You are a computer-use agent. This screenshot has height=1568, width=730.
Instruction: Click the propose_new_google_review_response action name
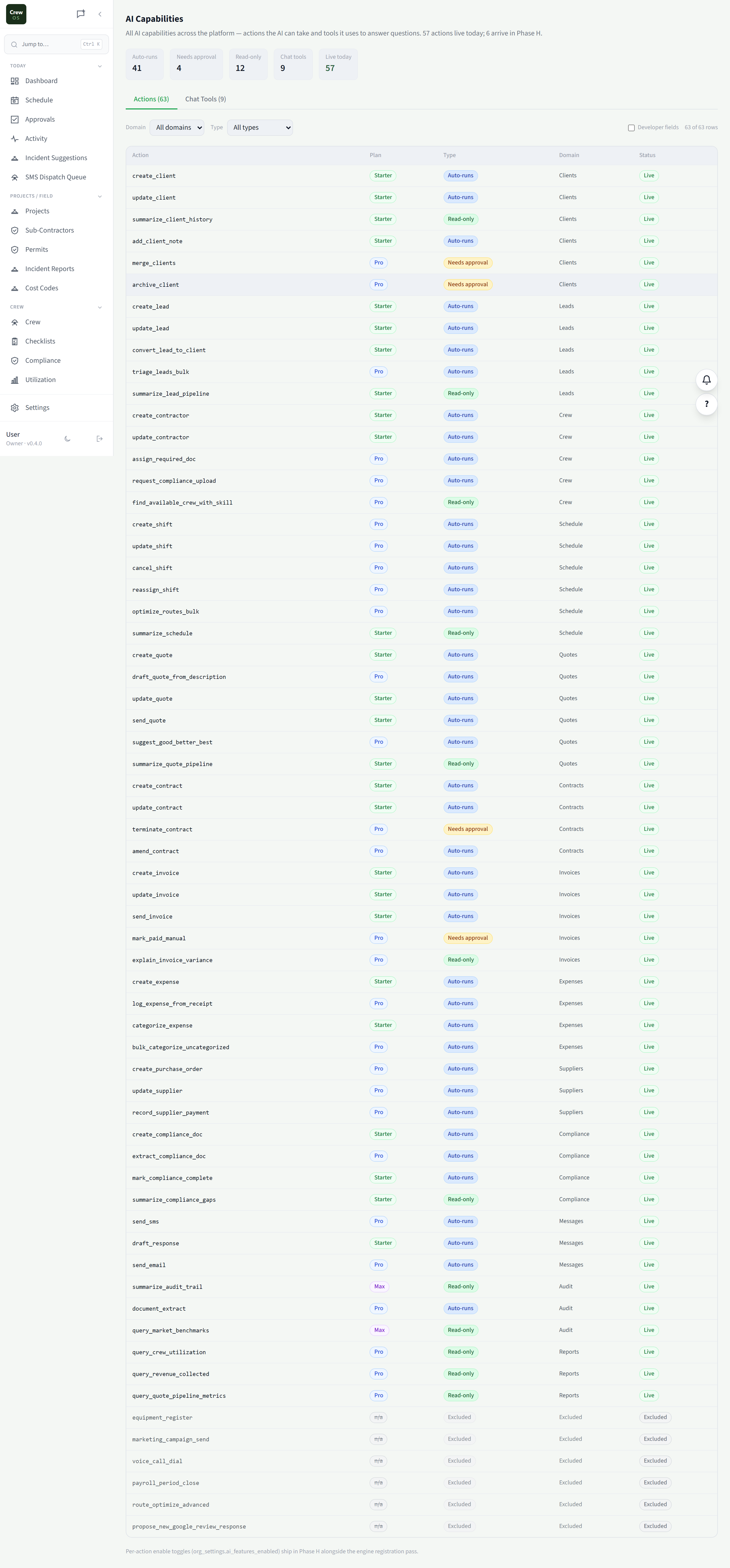(189, 1527)
